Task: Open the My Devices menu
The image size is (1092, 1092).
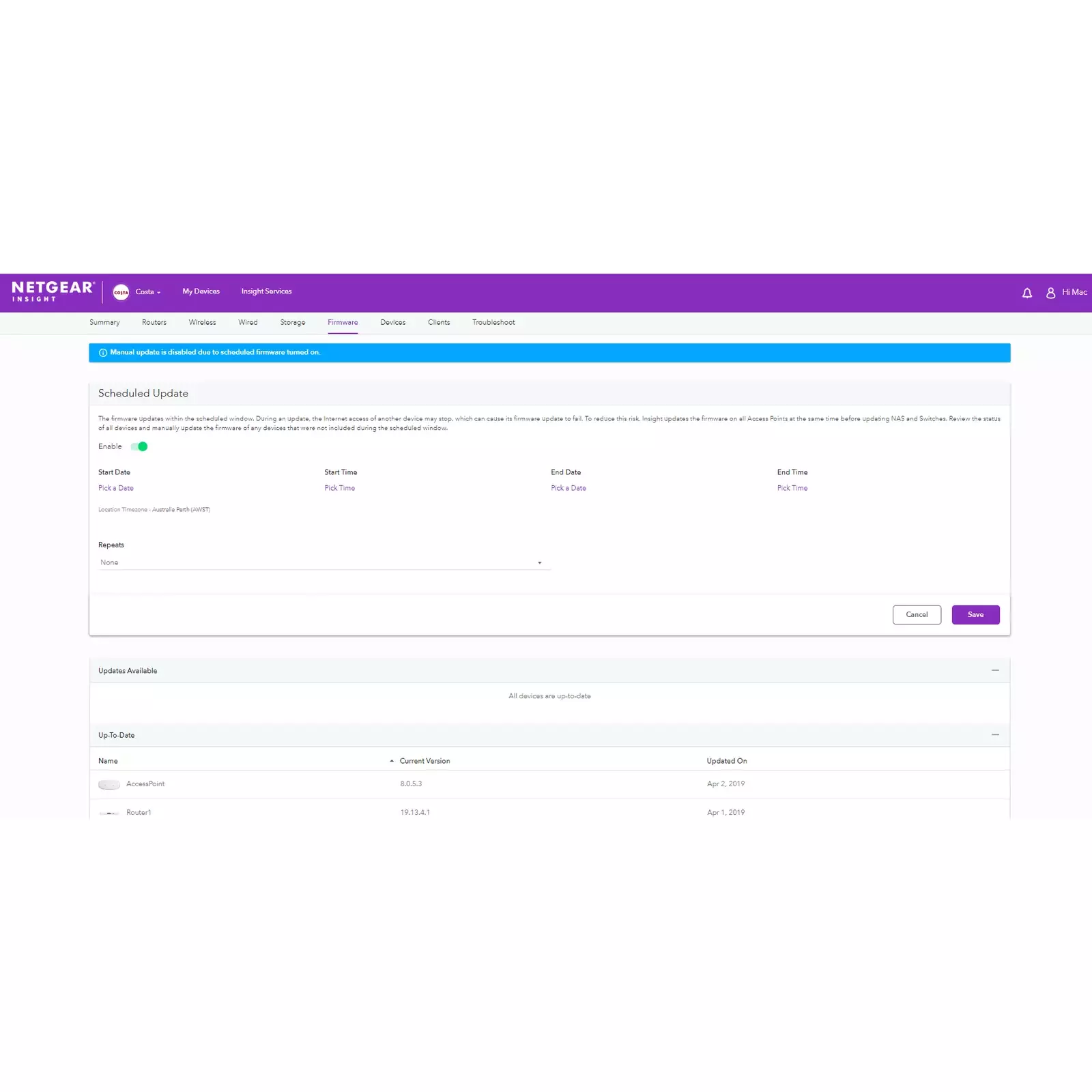Action: coord(201,291)
